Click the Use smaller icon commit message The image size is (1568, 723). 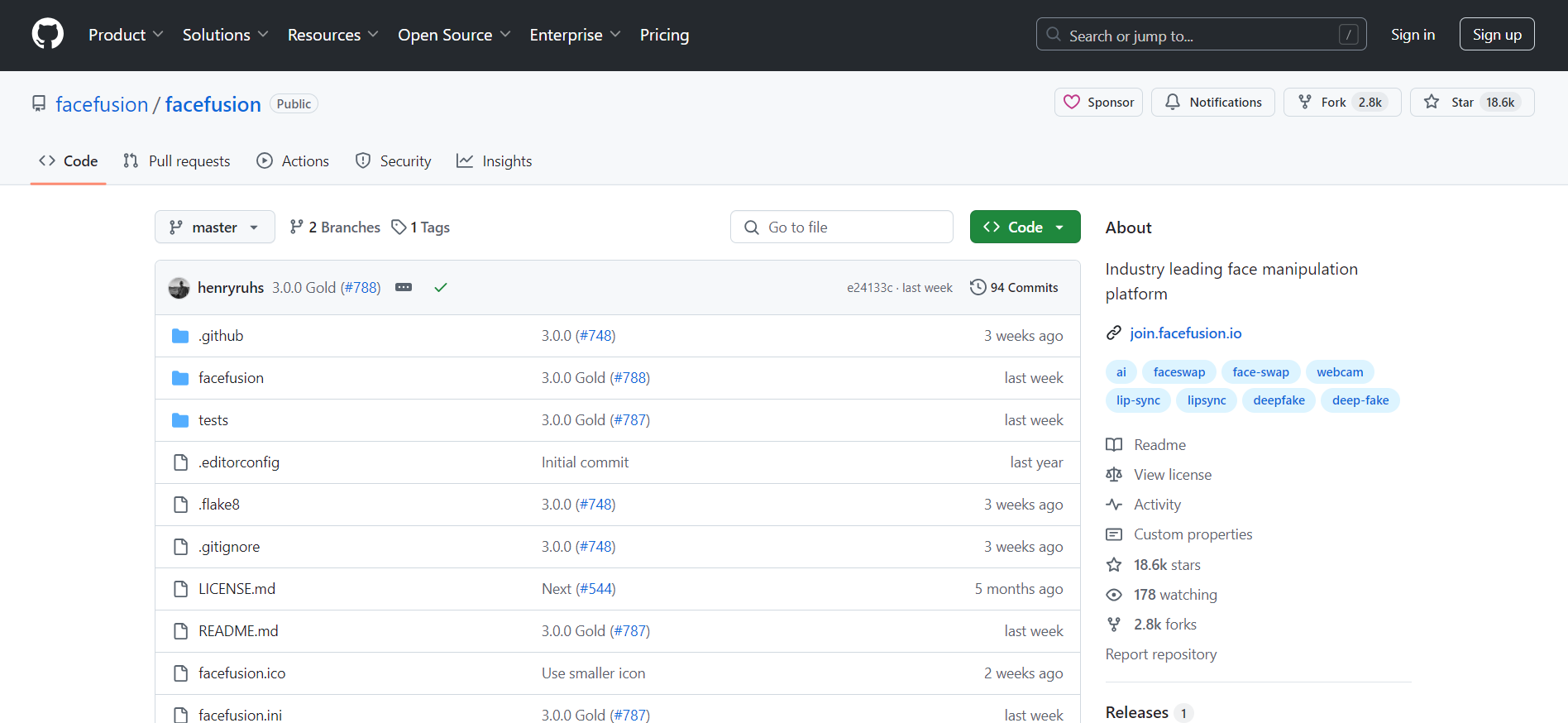pos(593,673)
